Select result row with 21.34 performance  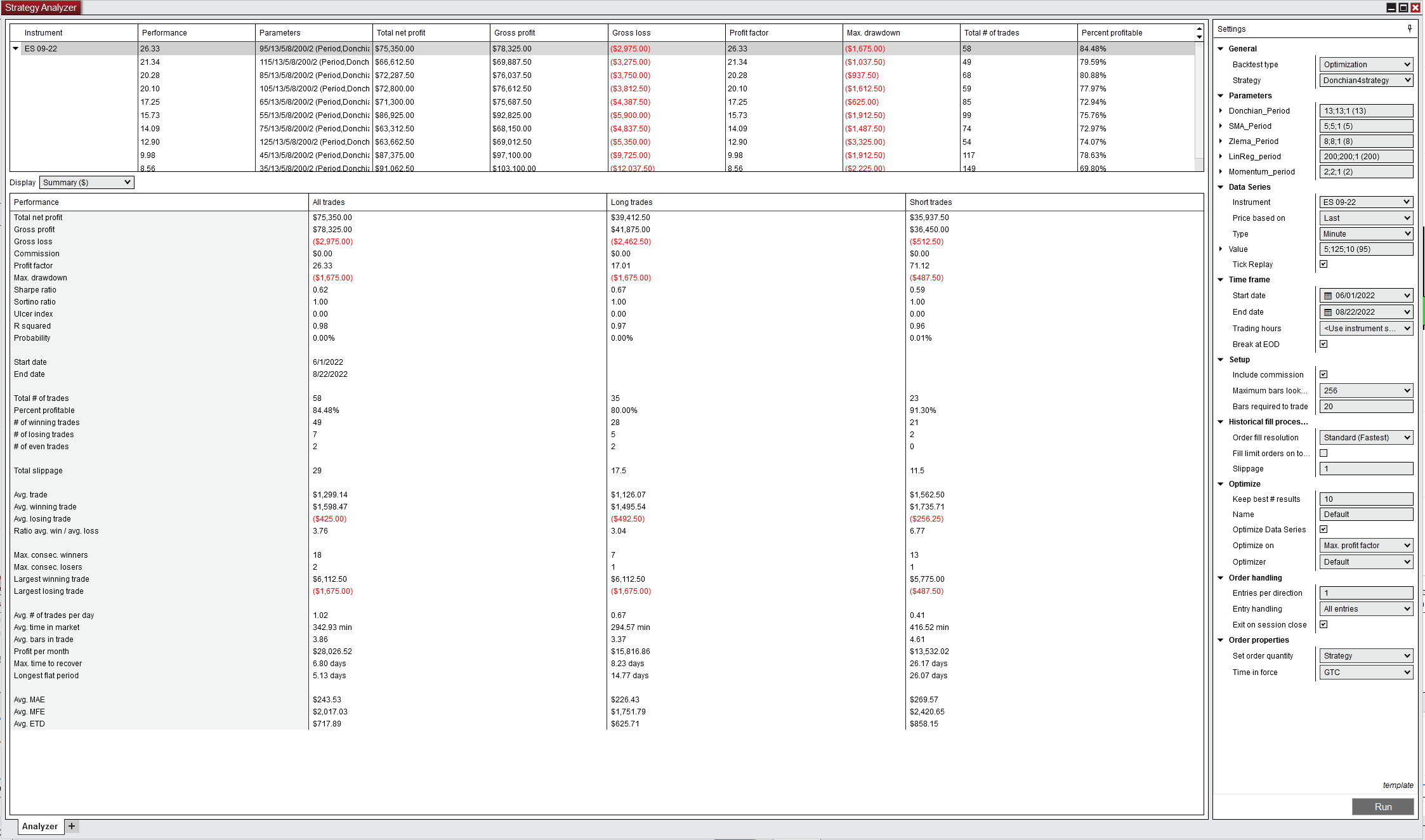point(603,62)
